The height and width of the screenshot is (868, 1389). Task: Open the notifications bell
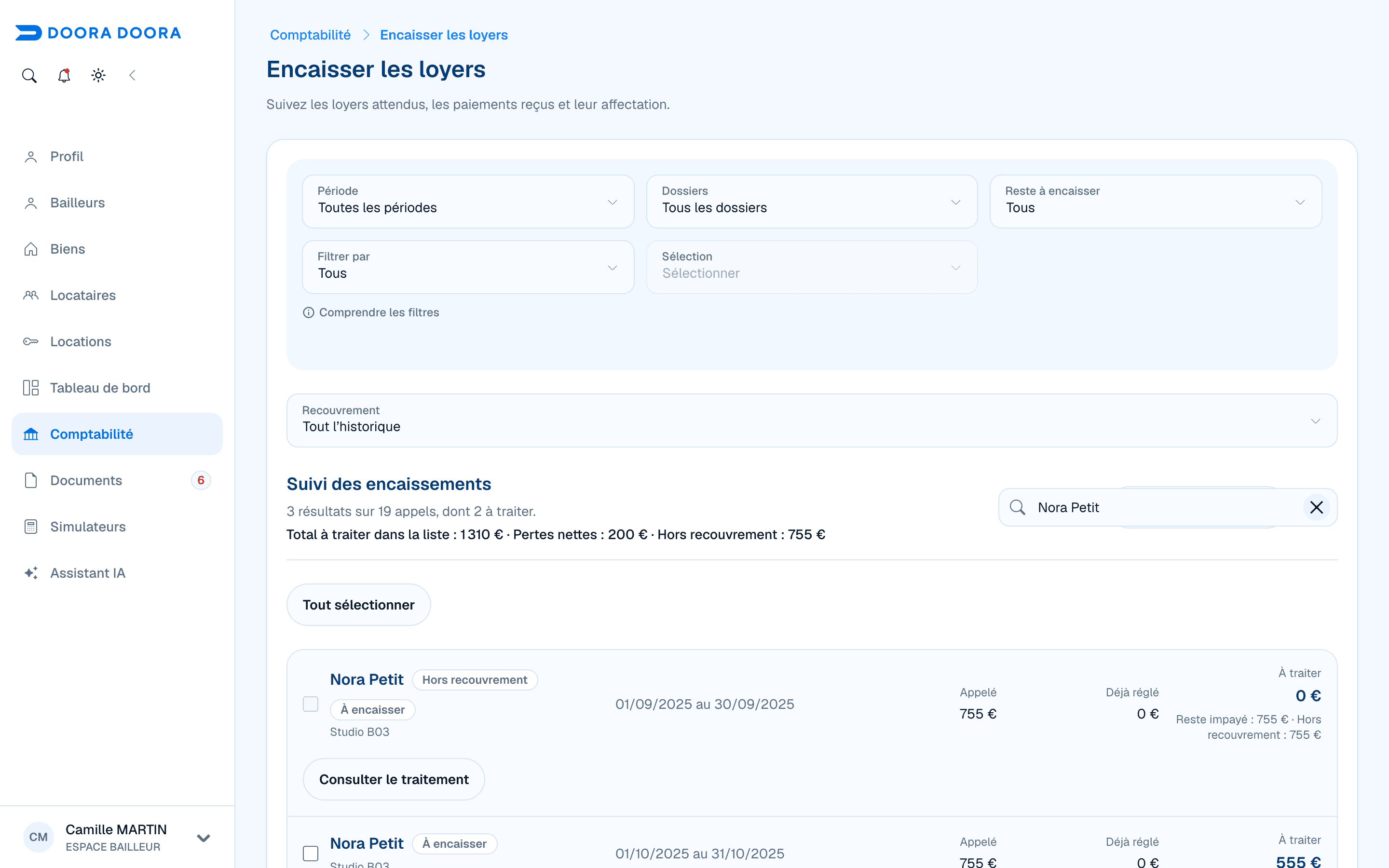(64, 75)
